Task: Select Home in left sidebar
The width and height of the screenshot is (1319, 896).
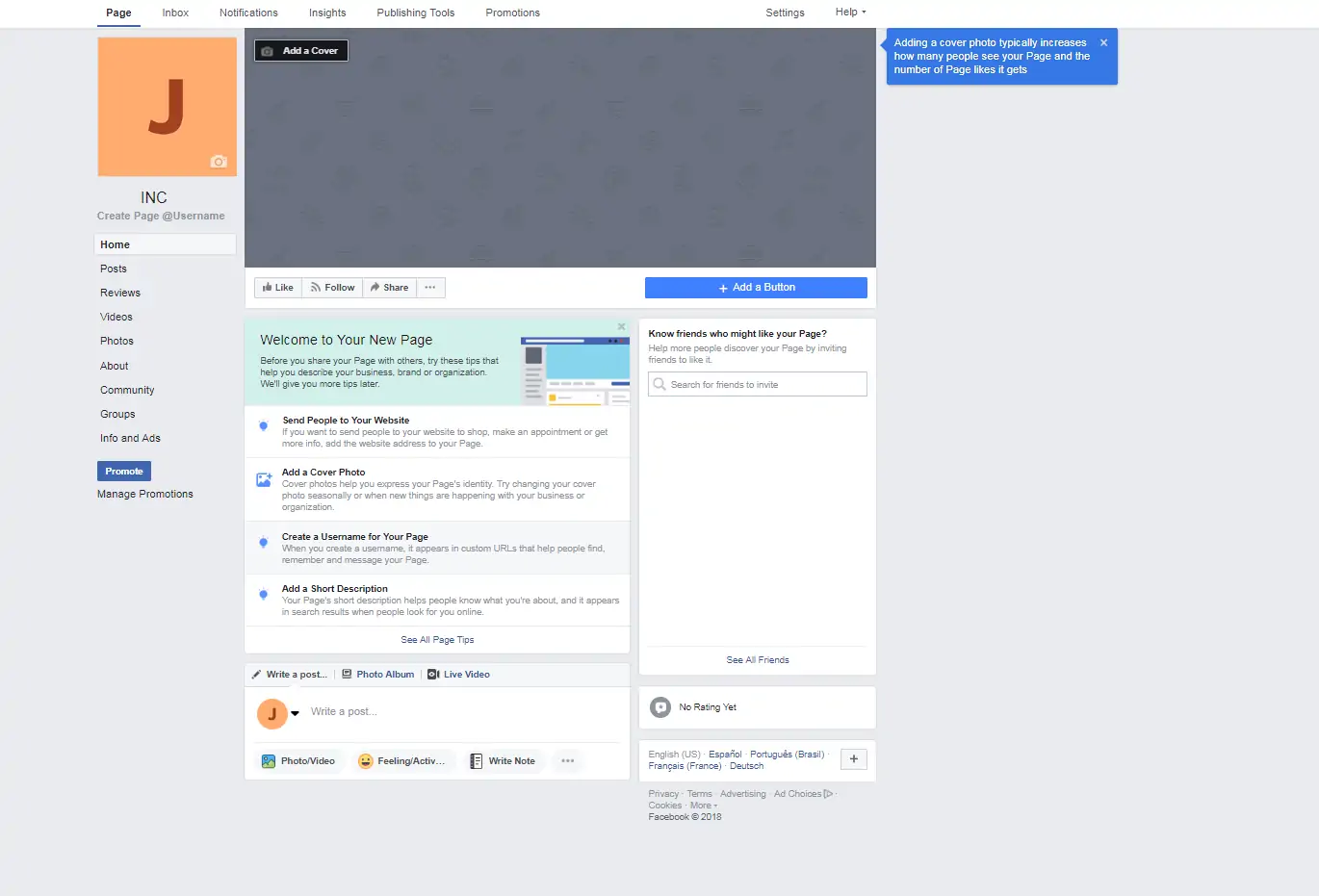Action: tap(165, 244)
